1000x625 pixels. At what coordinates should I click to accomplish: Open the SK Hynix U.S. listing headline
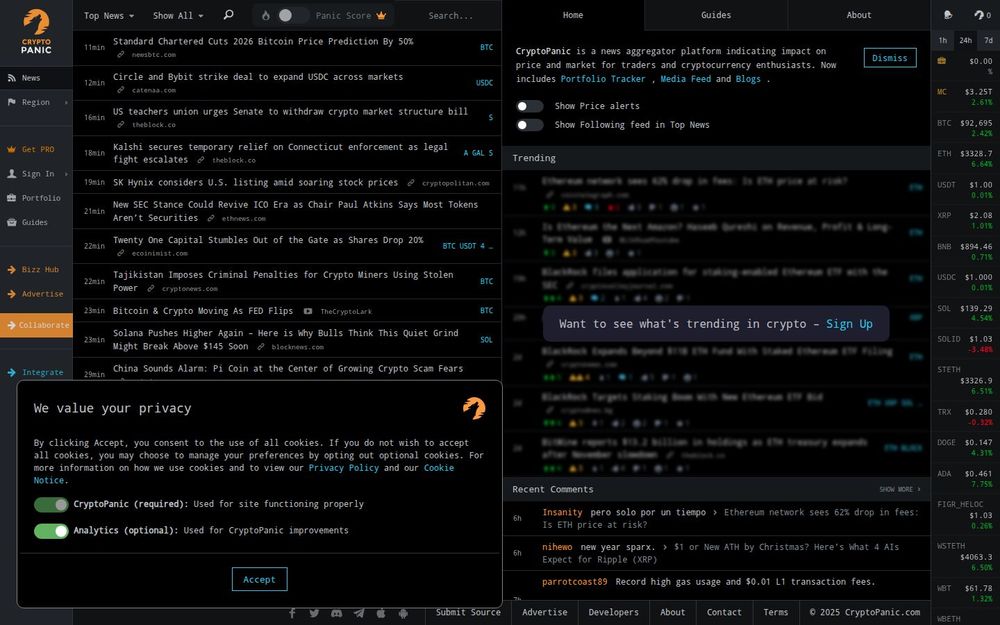pyautogui.click(x=256, y=182)
